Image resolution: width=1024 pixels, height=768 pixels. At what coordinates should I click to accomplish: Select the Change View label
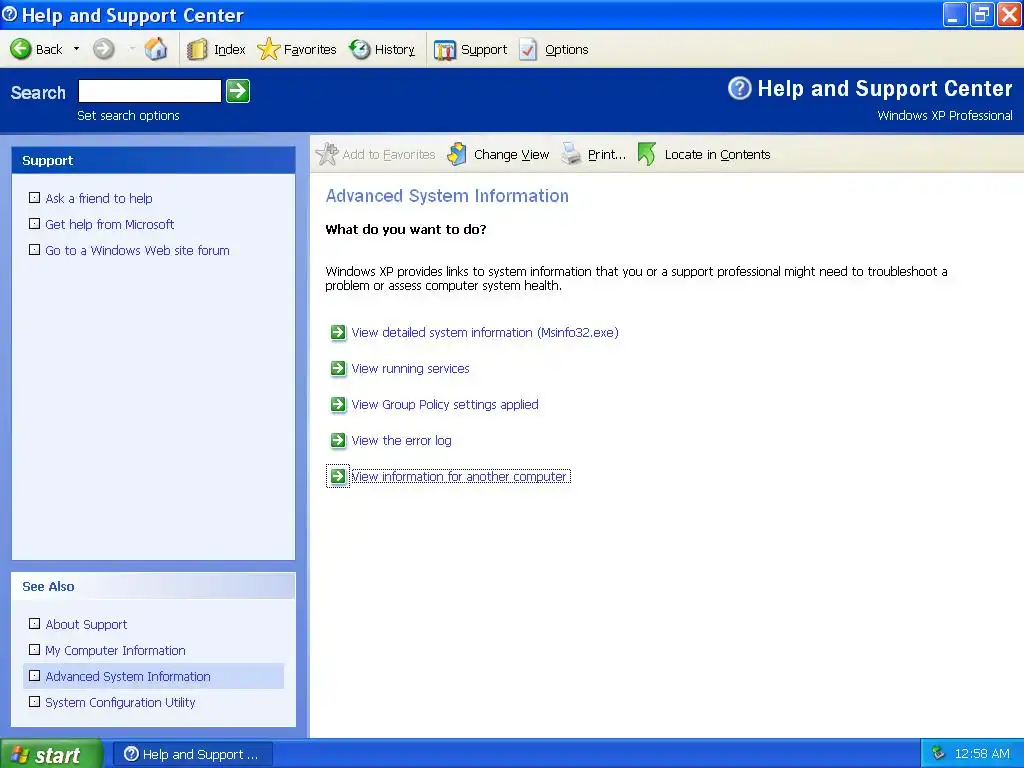point(511,155)
